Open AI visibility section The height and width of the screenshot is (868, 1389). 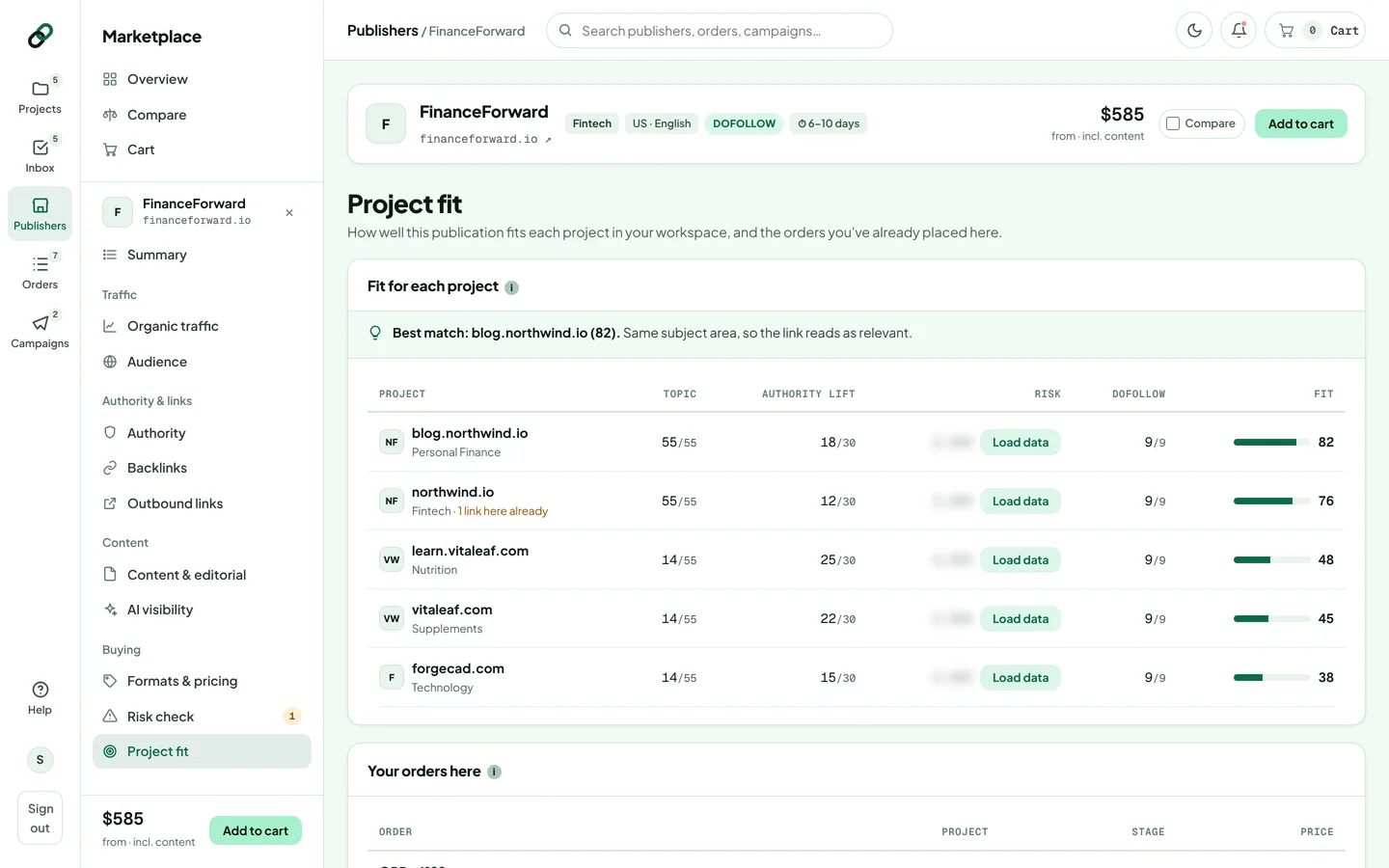tap(202, 610)
